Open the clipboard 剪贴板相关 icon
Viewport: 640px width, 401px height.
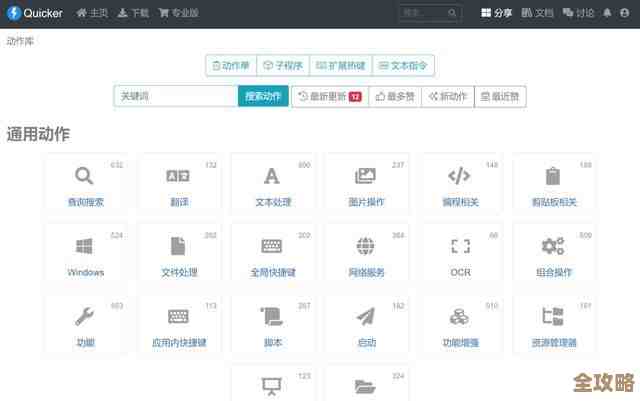(553, 176)
